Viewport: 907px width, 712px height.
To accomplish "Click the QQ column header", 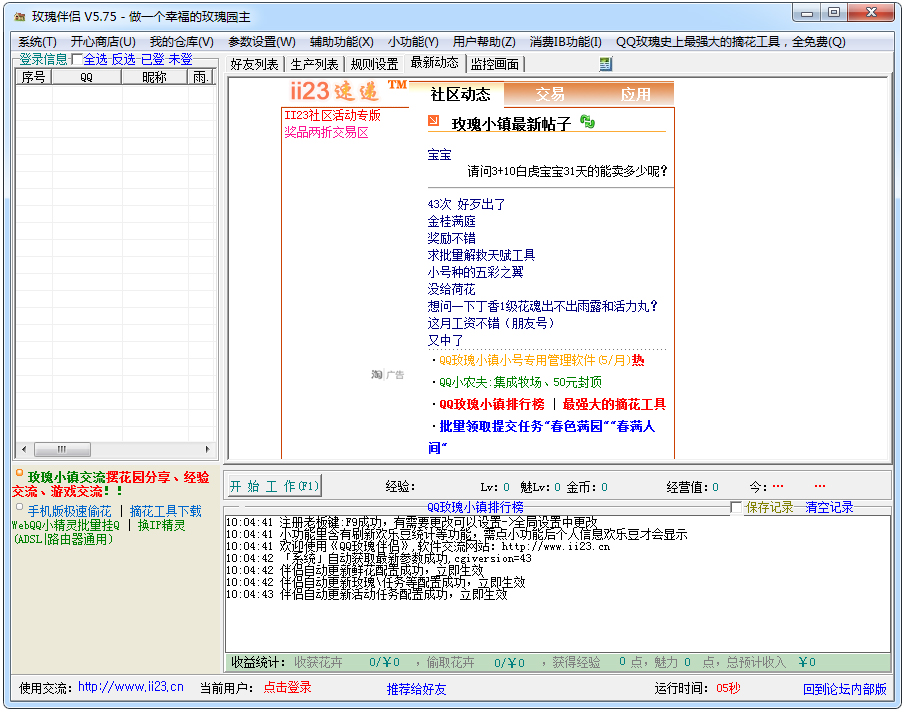I will [x=86, y=77].
